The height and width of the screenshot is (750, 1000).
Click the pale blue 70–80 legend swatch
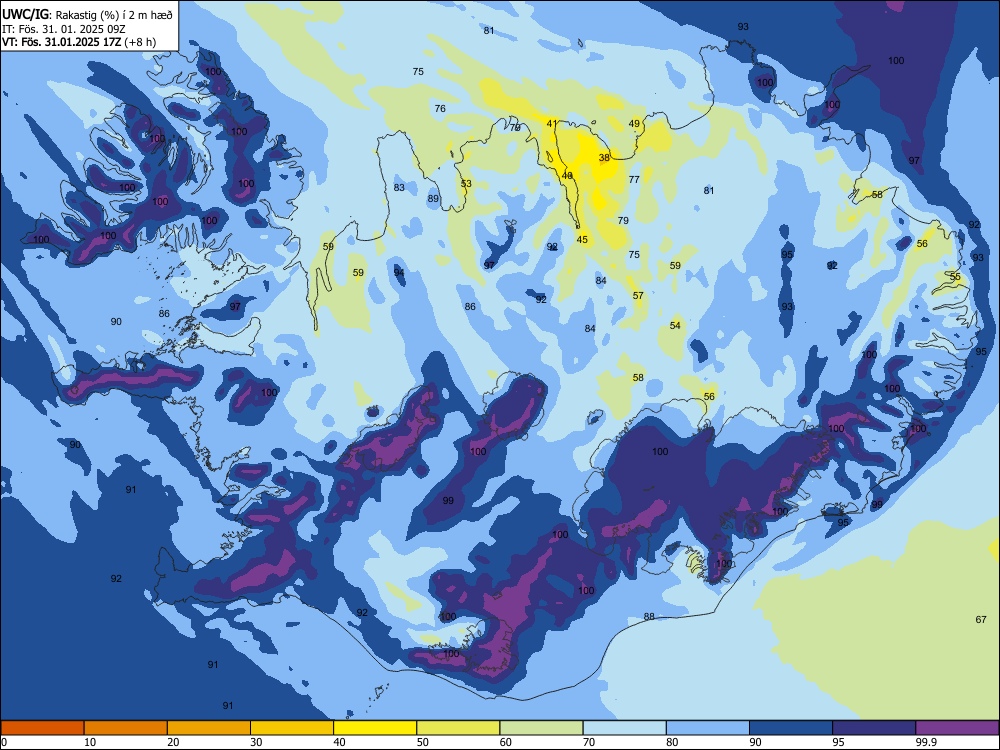pos(625,728)
